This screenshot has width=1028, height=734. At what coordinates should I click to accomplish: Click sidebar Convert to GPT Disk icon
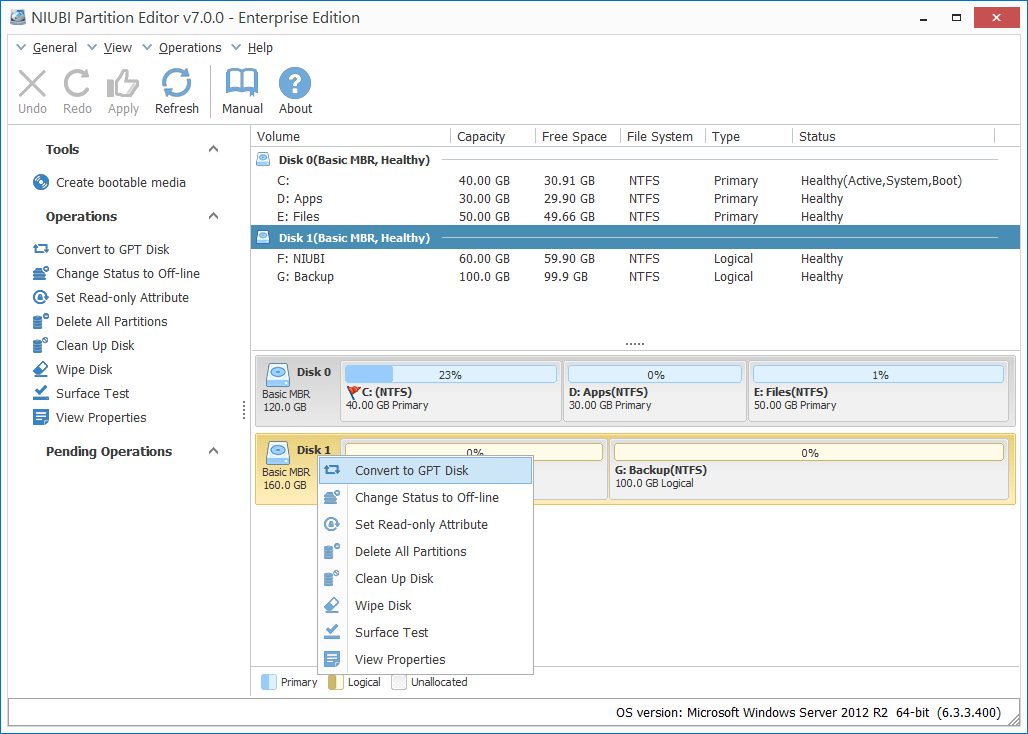coord(41,249)
